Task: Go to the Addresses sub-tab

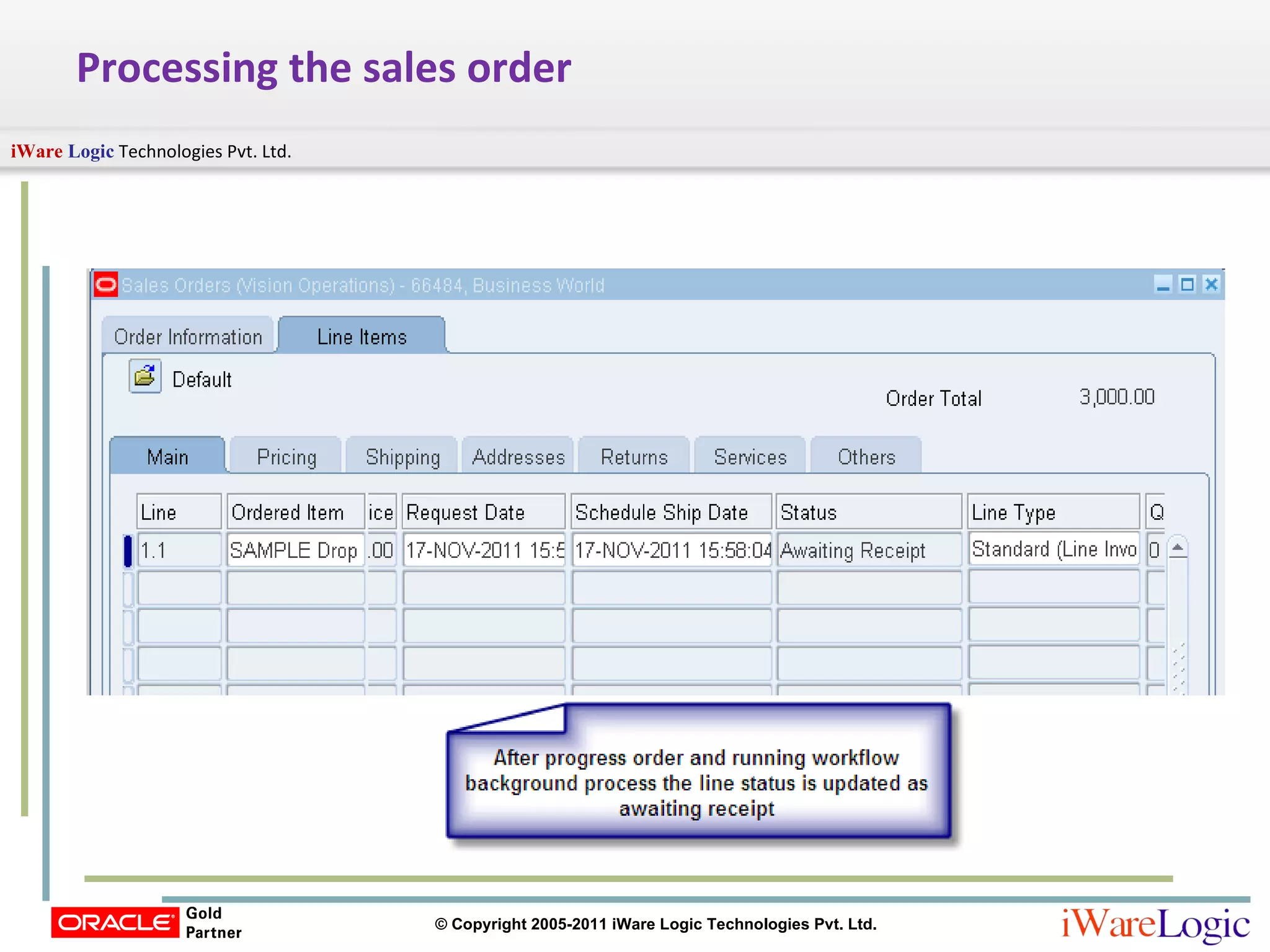Action: (x=518, y=456)
